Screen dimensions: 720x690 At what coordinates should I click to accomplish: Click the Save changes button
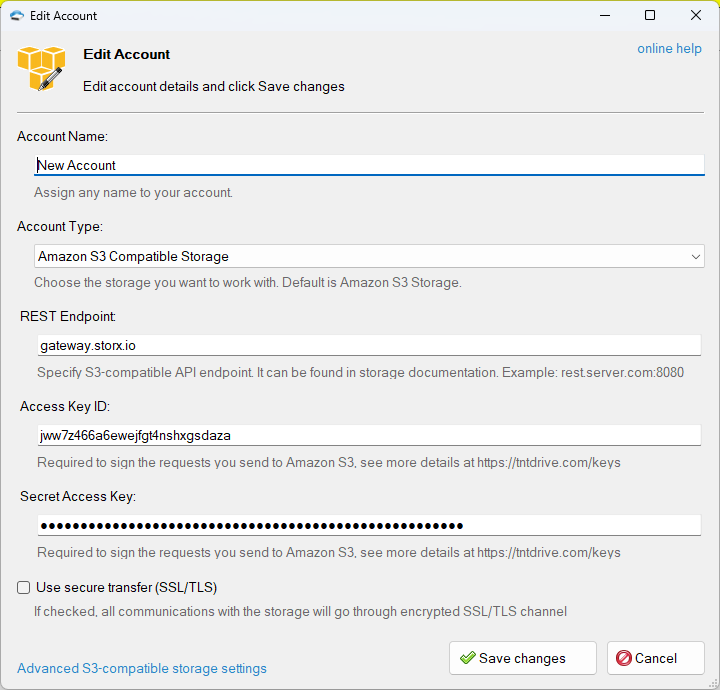[x=523, y=658]
